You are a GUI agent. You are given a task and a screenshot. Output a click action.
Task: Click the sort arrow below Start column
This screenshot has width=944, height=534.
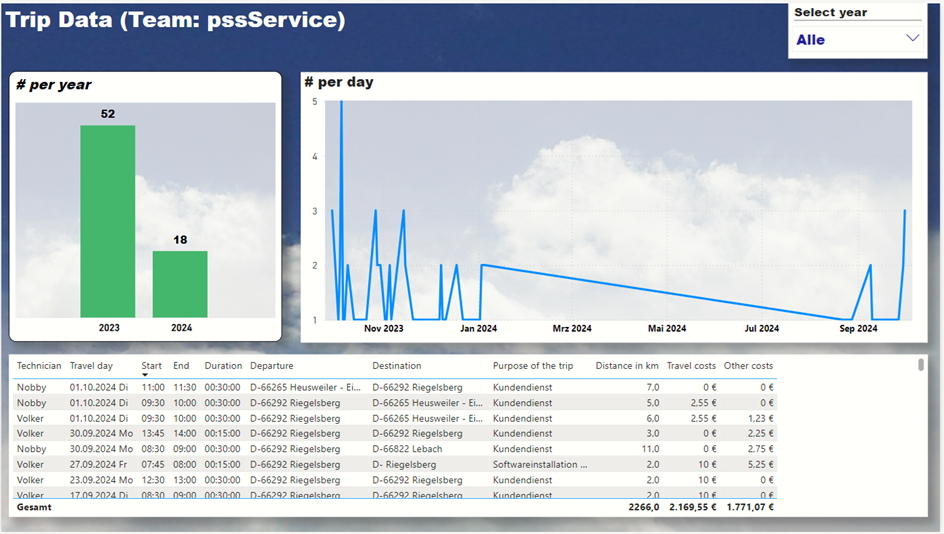pyautogui.click(x=145, y=376)
